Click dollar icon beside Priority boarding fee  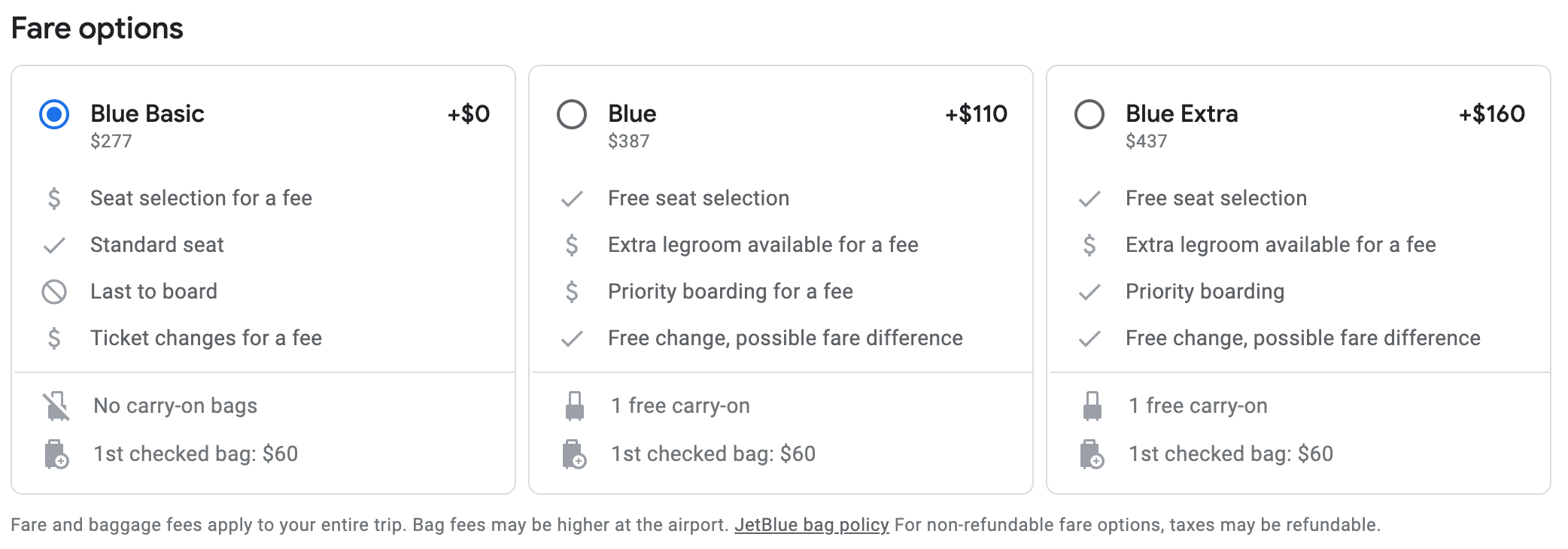572,292
